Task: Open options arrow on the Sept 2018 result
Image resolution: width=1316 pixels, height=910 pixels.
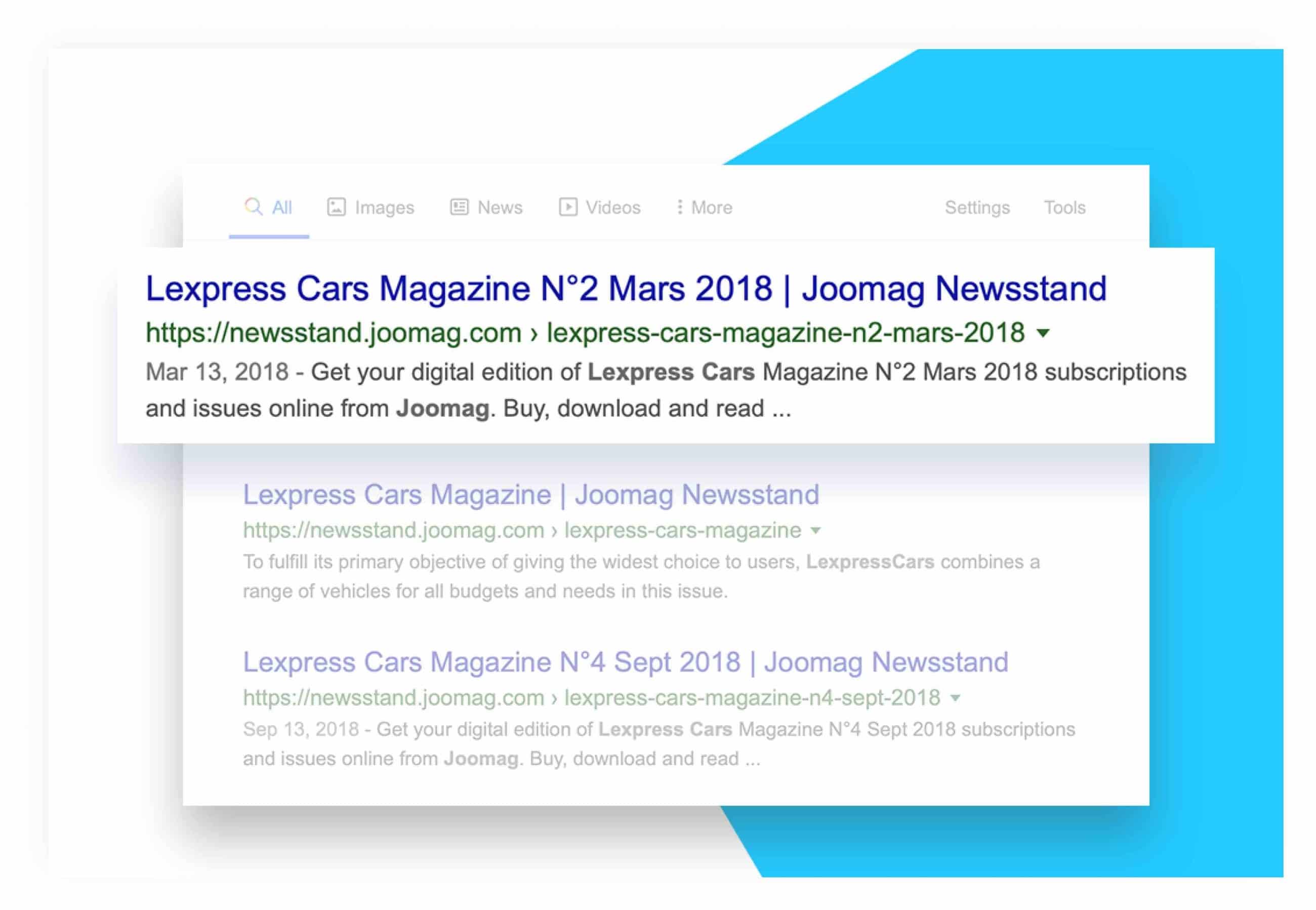Action: (955, 698)
